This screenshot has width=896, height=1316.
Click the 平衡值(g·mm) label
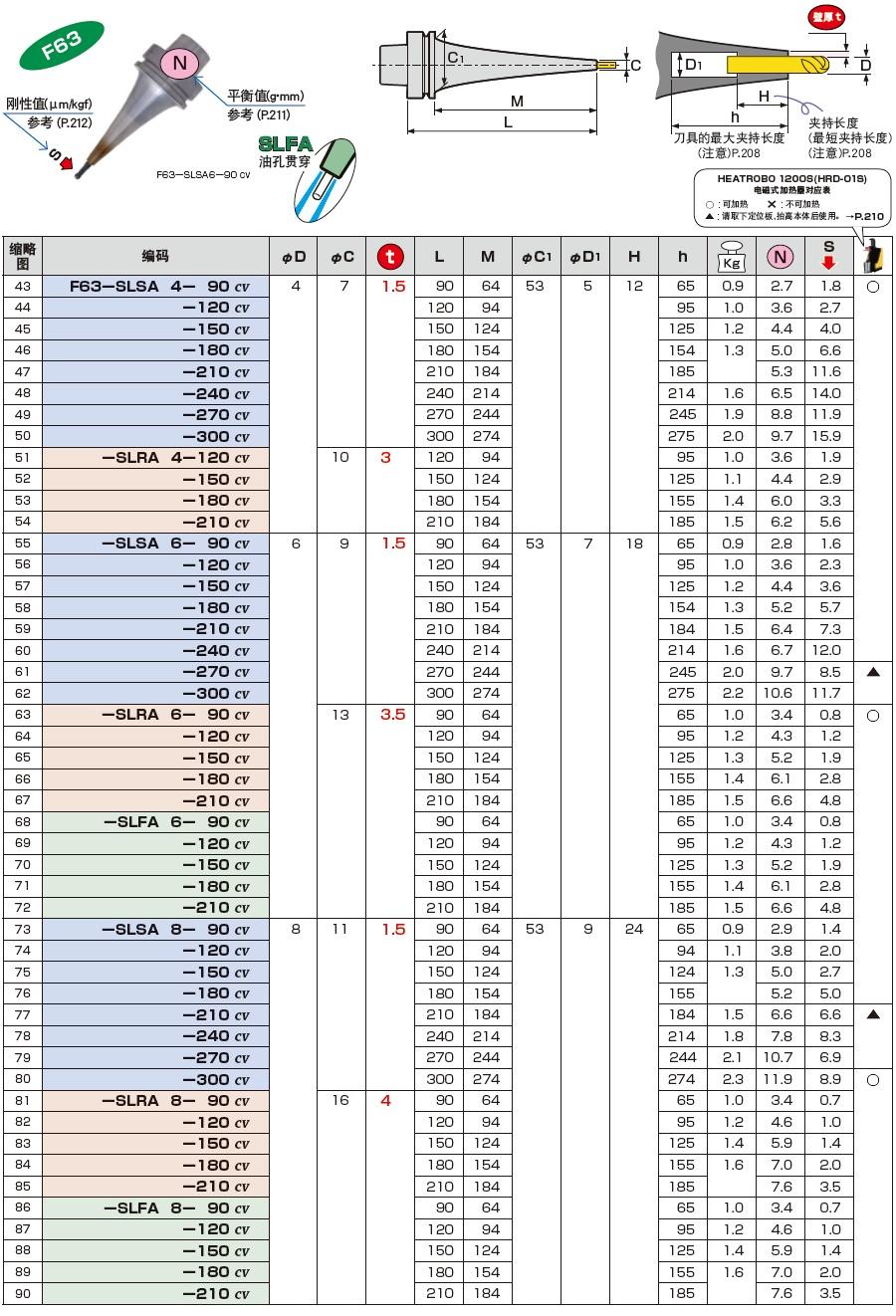tap(266, 96)
